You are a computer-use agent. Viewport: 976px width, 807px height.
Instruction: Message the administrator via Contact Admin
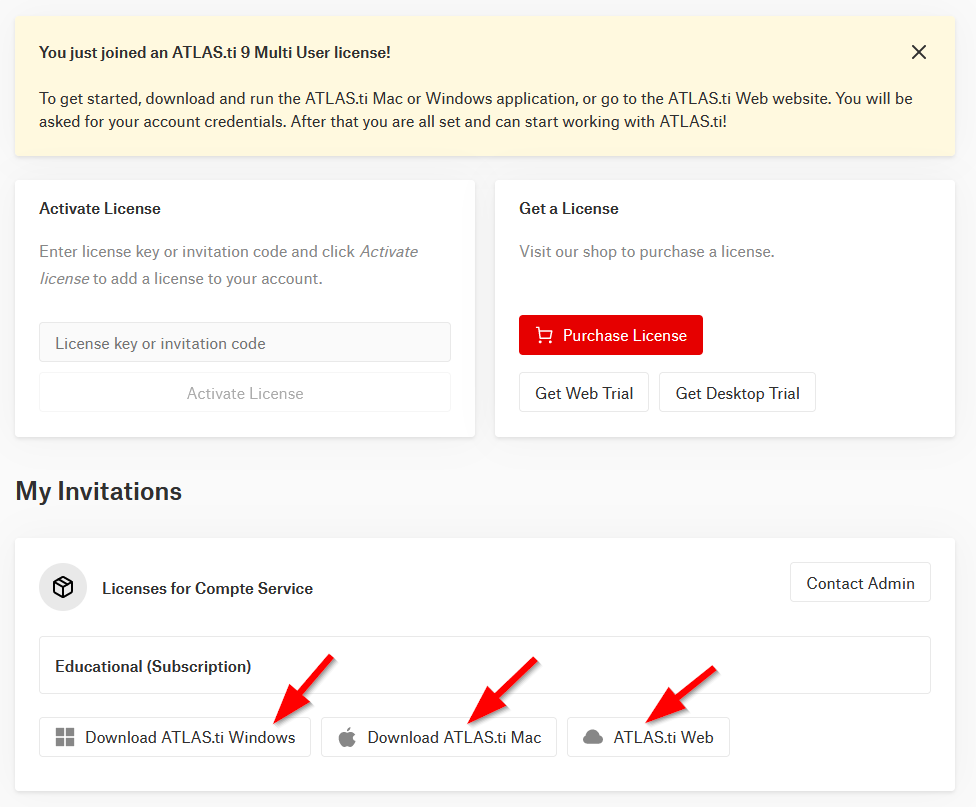coord(860,583)
